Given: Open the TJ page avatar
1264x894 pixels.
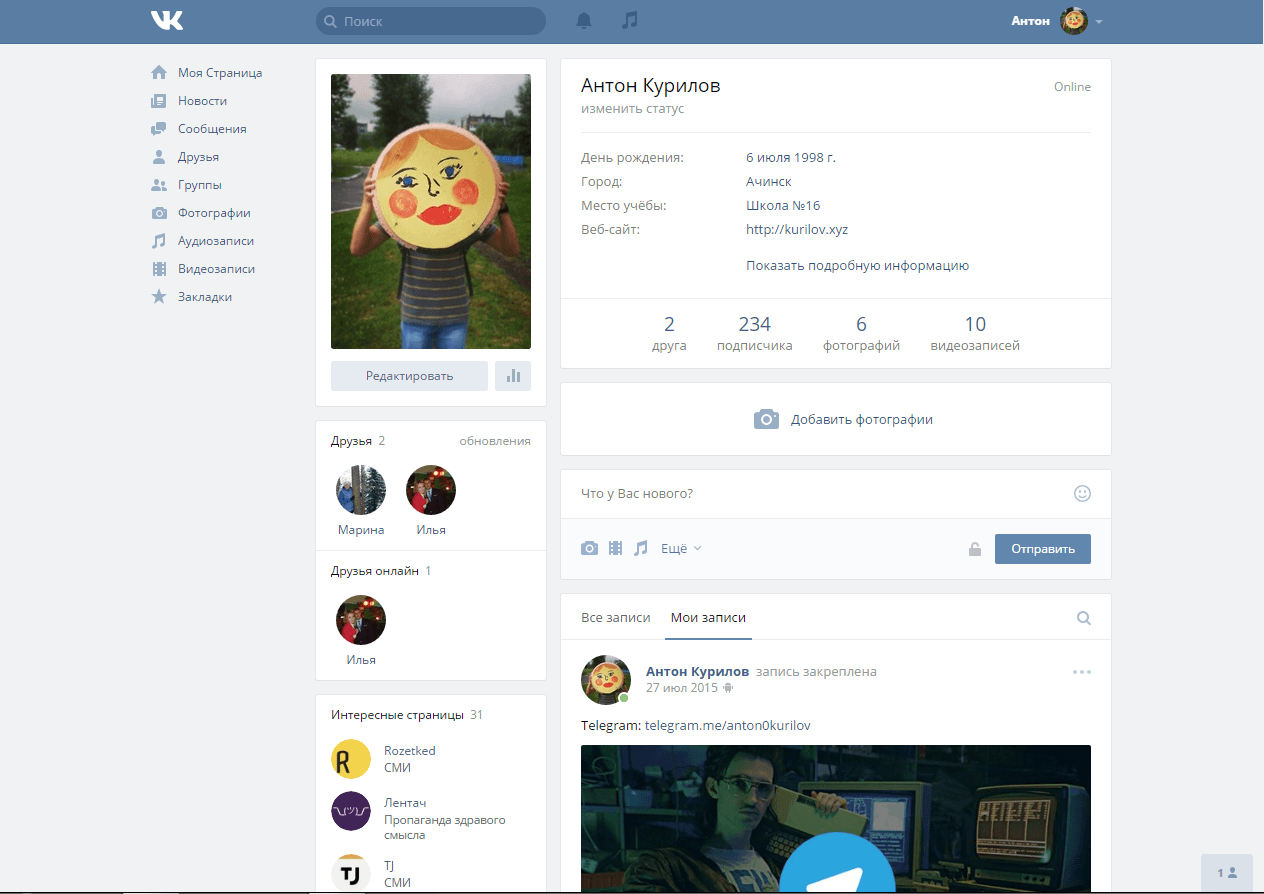Looking at the screenshot, I should 351,875.
